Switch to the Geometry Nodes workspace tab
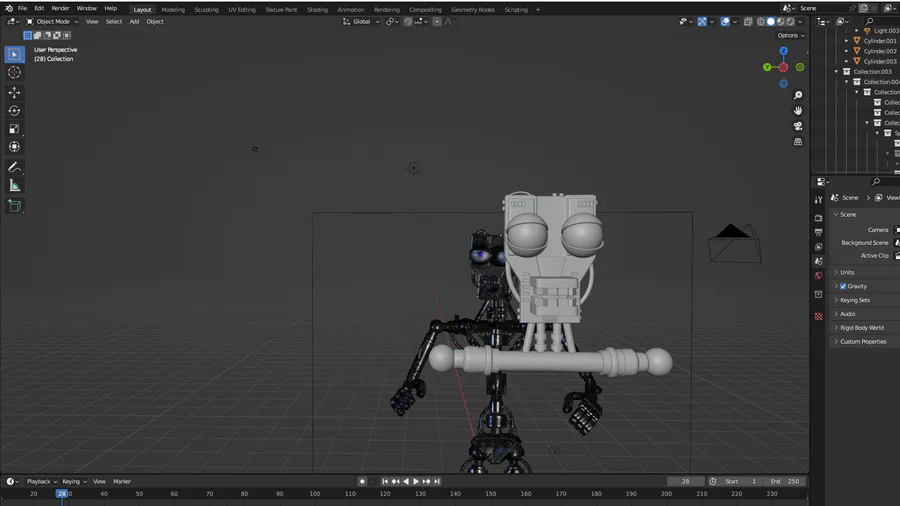 472,10
